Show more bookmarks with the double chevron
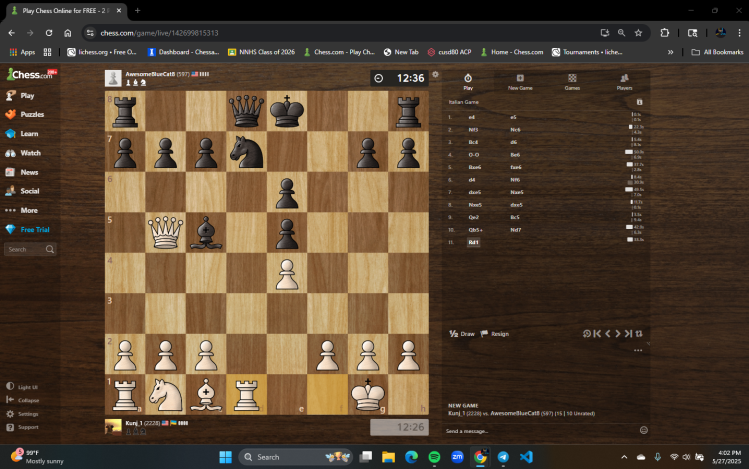749x469 pixels. pos(670,52)
